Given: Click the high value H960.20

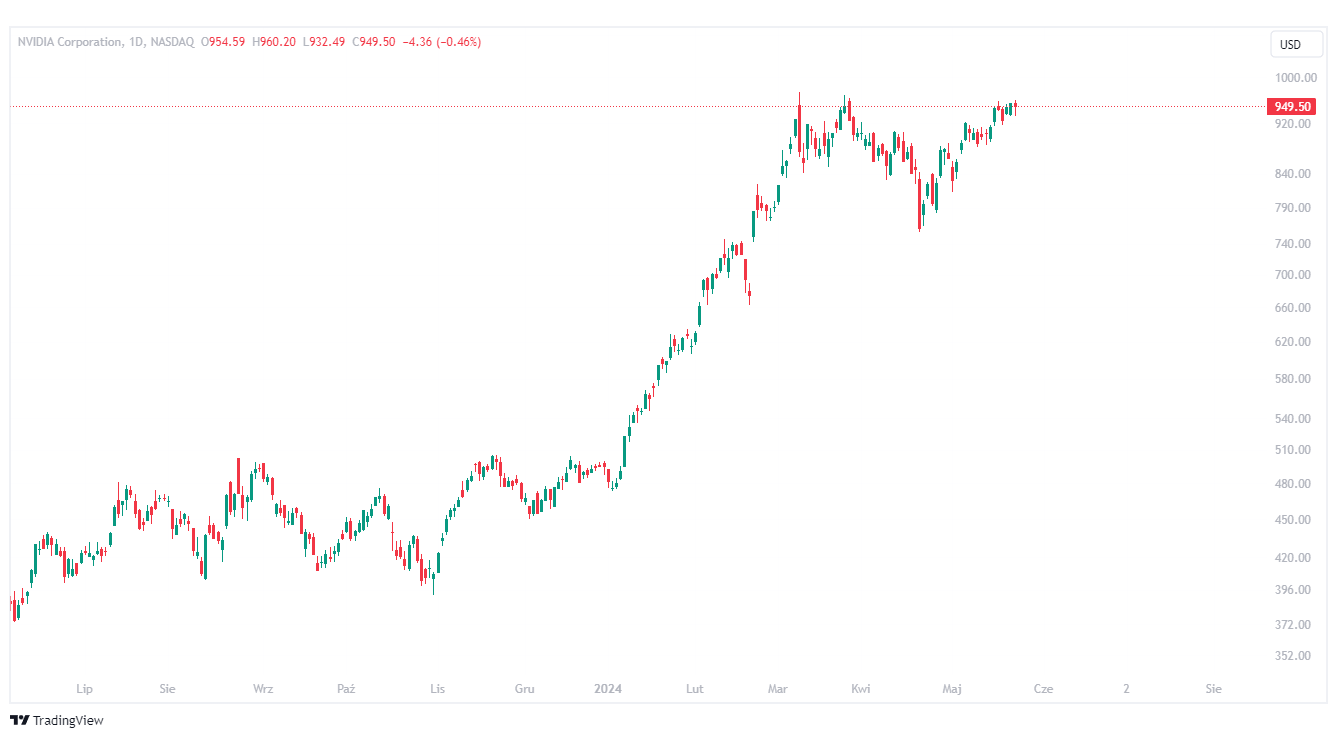Looking at the screenshot, I should point(274,42).
